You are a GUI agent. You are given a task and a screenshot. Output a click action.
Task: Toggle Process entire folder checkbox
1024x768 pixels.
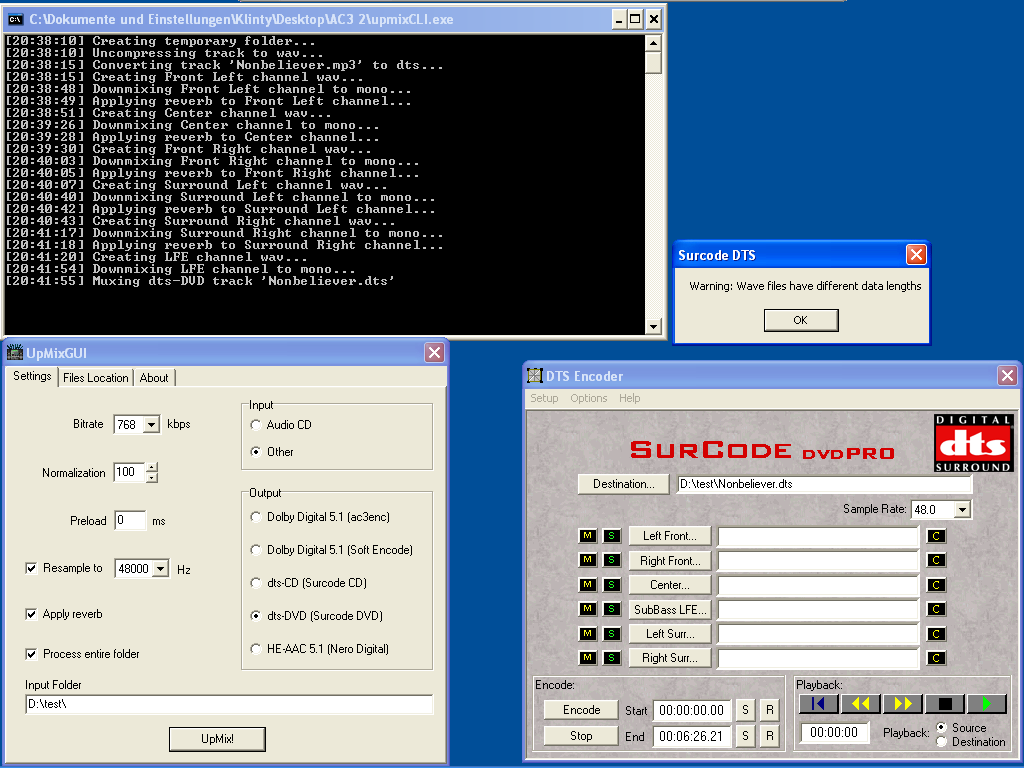pyautogui.click(x=31, y=654)
